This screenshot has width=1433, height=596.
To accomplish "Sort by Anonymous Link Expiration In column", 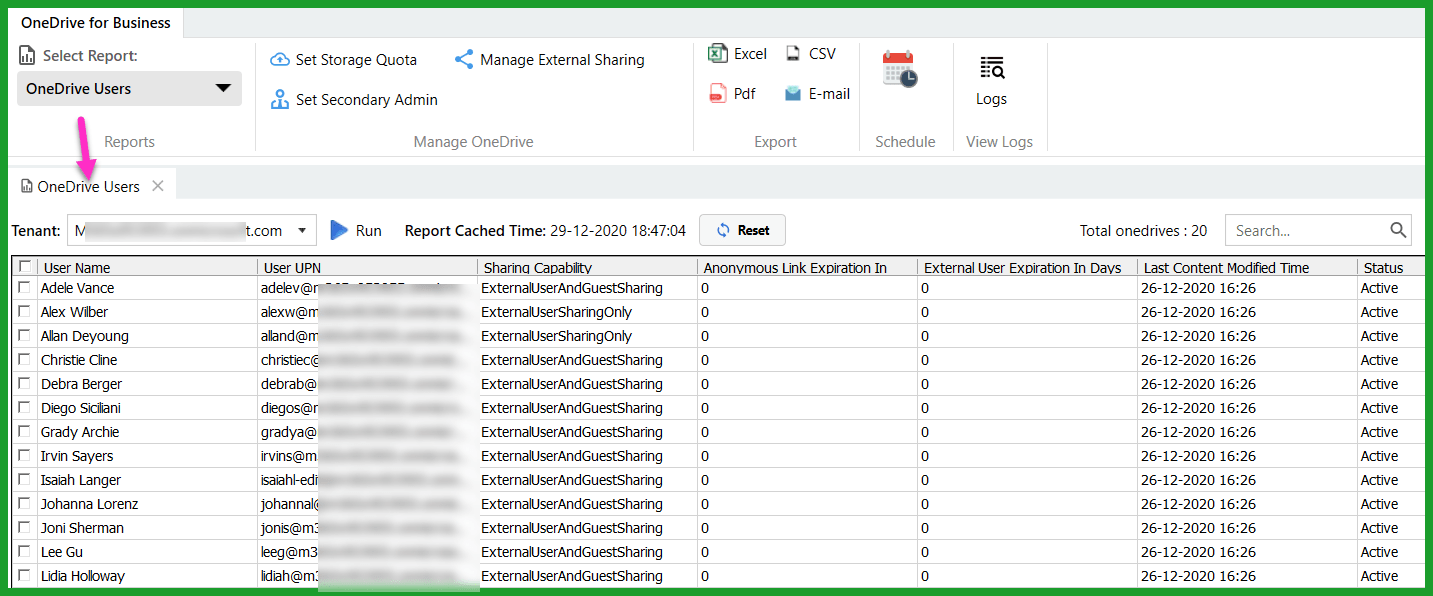I will click(807, 267).
